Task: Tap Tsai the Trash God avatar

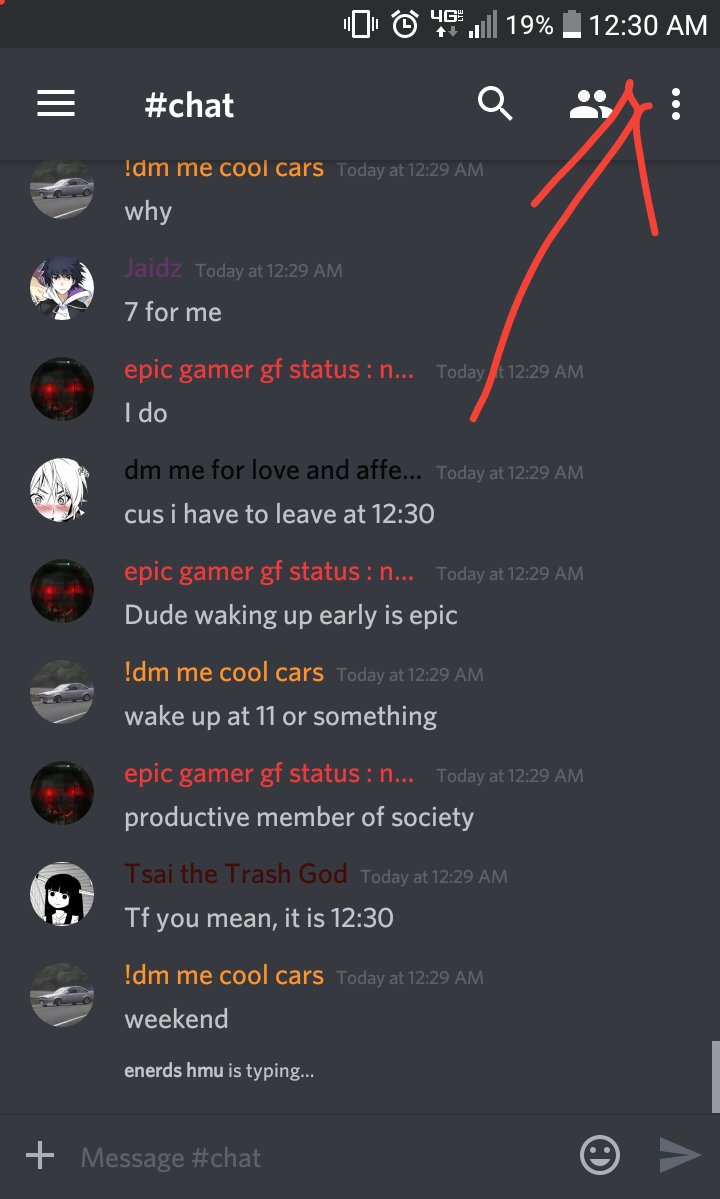Action: tap(62, 894)
